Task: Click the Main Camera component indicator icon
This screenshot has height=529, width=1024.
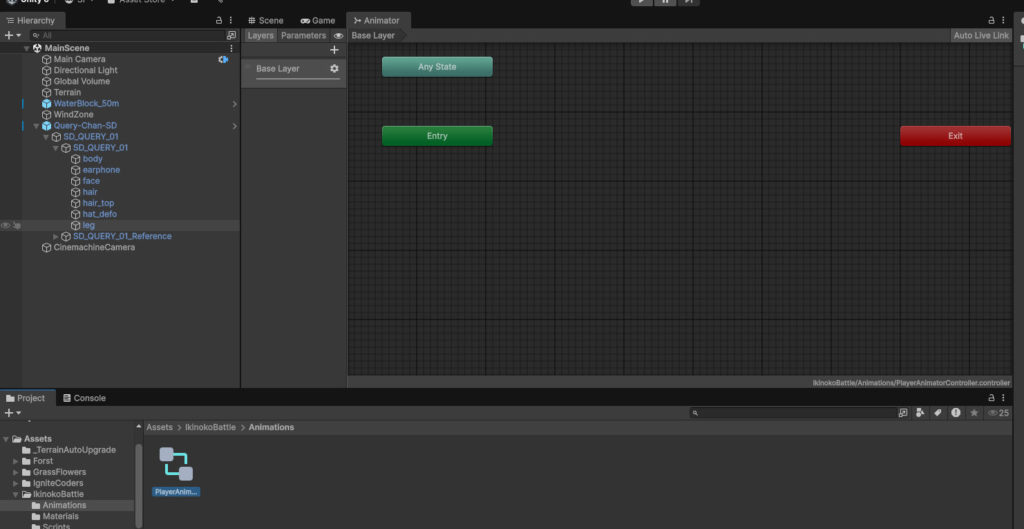Action: point(223,59)
